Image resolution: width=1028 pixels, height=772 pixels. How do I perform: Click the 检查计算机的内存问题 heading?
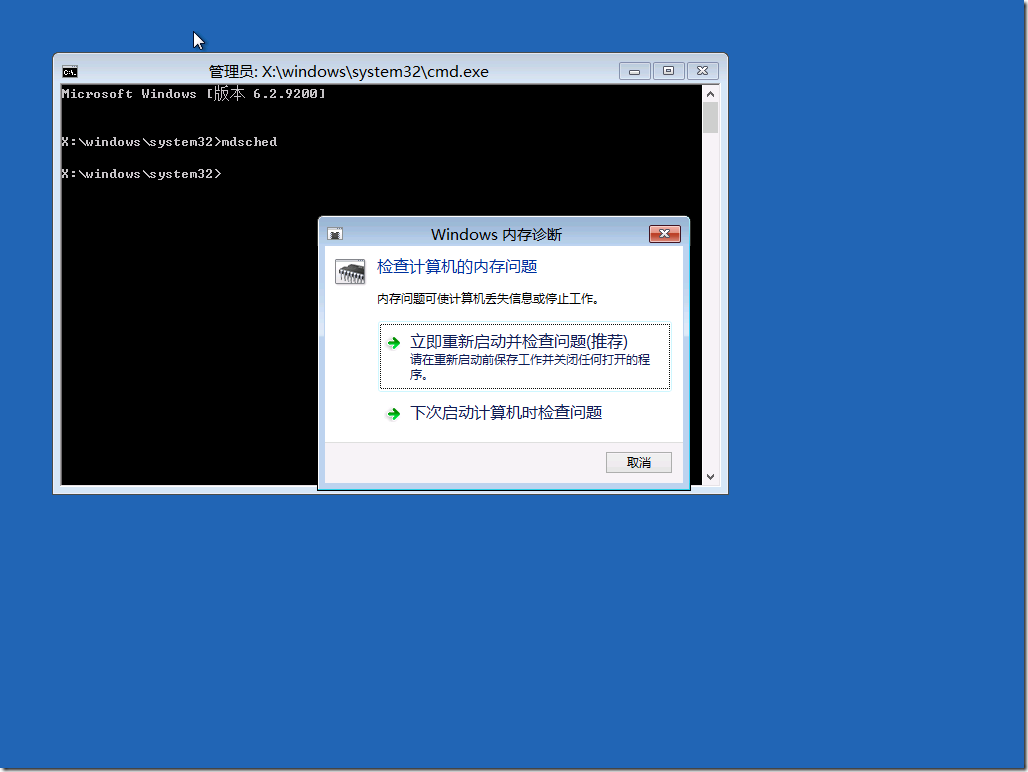click(457, 267)
